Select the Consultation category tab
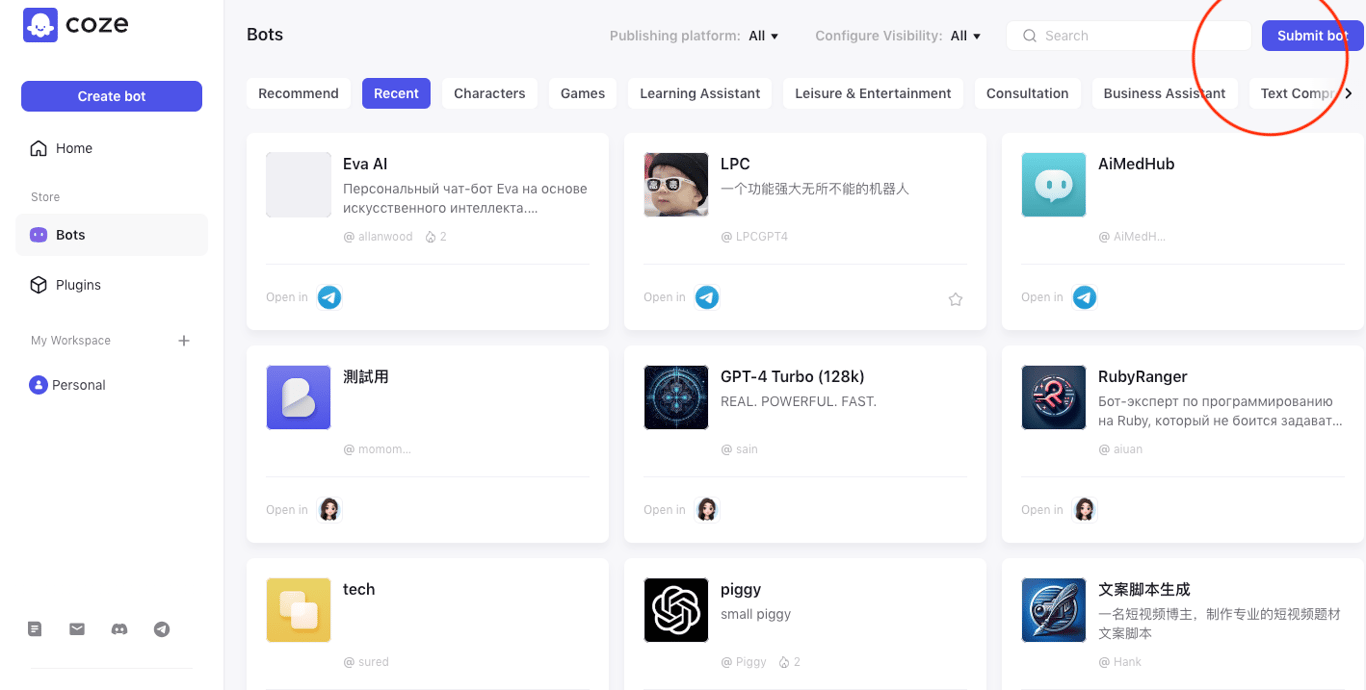Viewport: 1366px width, 690px height. tap(1027, 93)
